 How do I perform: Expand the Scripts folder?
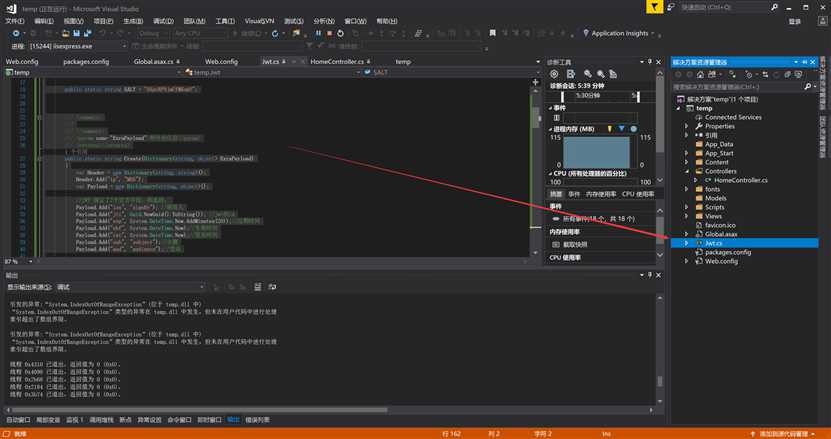click(x=687, y=207)
